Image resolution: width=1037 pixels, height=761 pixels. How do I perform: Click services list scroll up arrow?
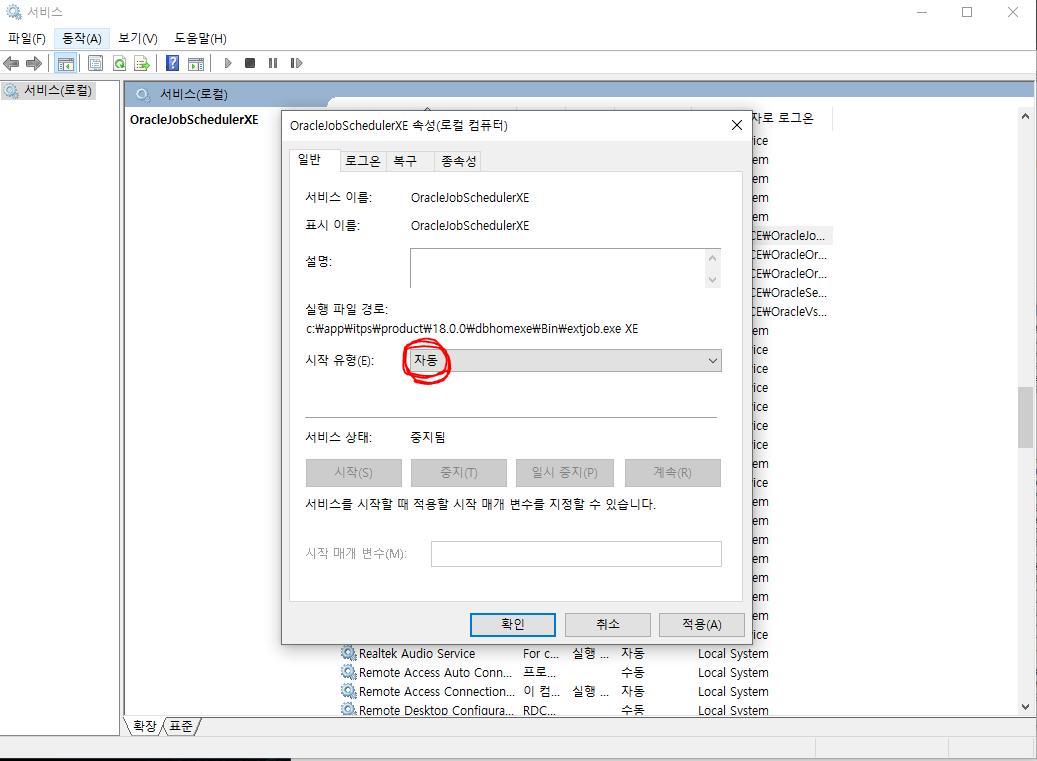(1025, 116)
